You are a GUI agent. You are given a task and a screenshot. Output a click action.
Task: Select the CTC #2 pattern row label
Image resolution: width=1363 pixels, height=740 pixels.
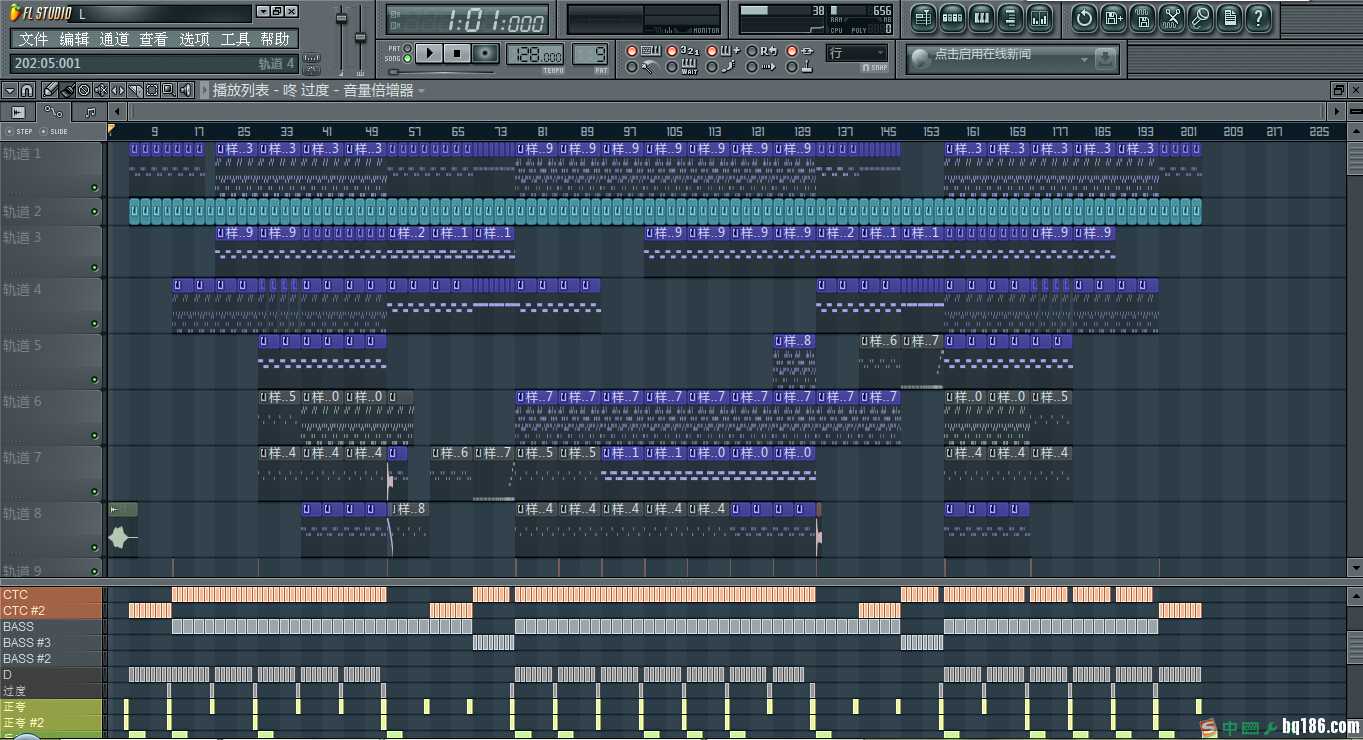(52, 610)
